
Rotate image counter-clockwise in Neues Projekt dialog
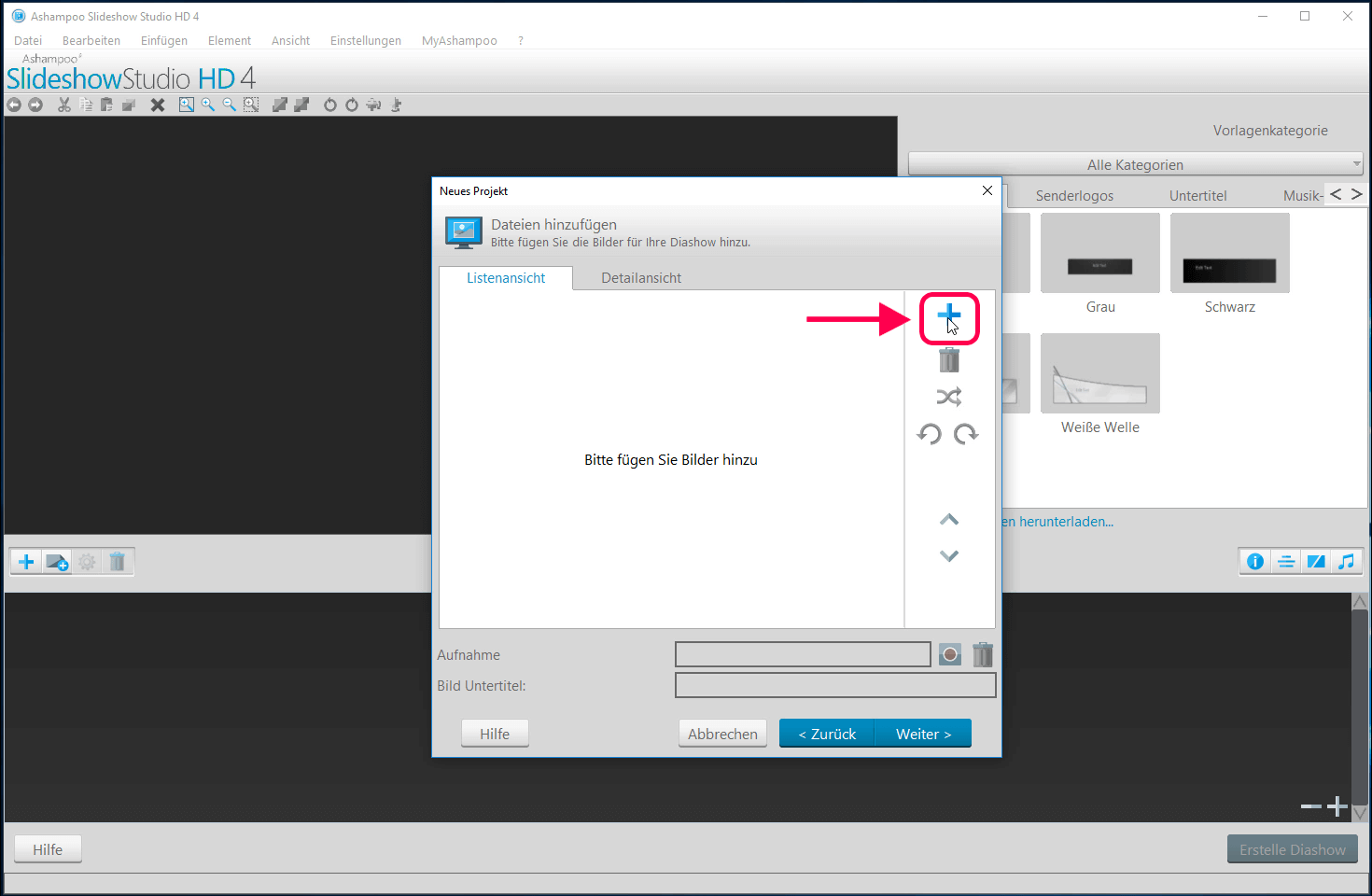(x=930, y=434)
